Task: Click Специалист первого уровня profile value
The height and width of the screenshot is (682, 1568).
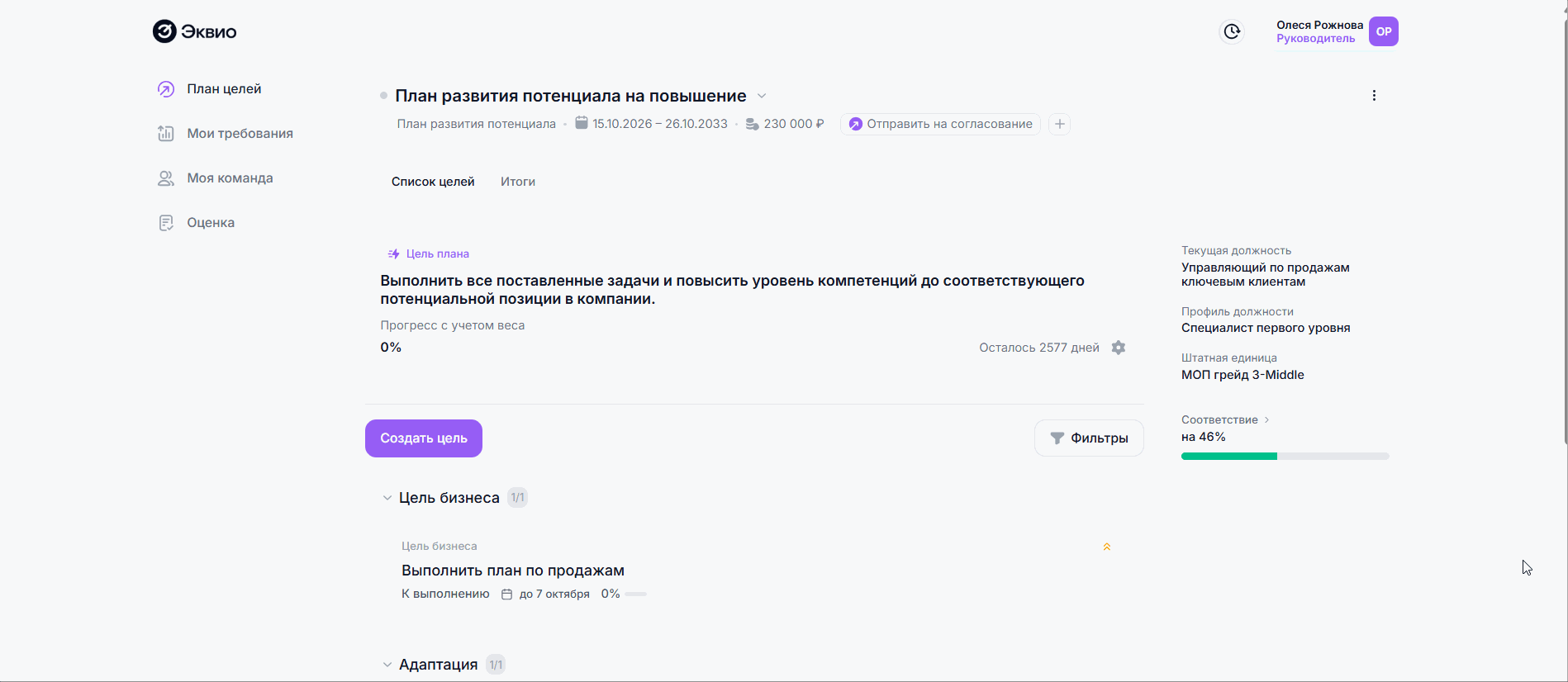Action: tap(1266, 328)
